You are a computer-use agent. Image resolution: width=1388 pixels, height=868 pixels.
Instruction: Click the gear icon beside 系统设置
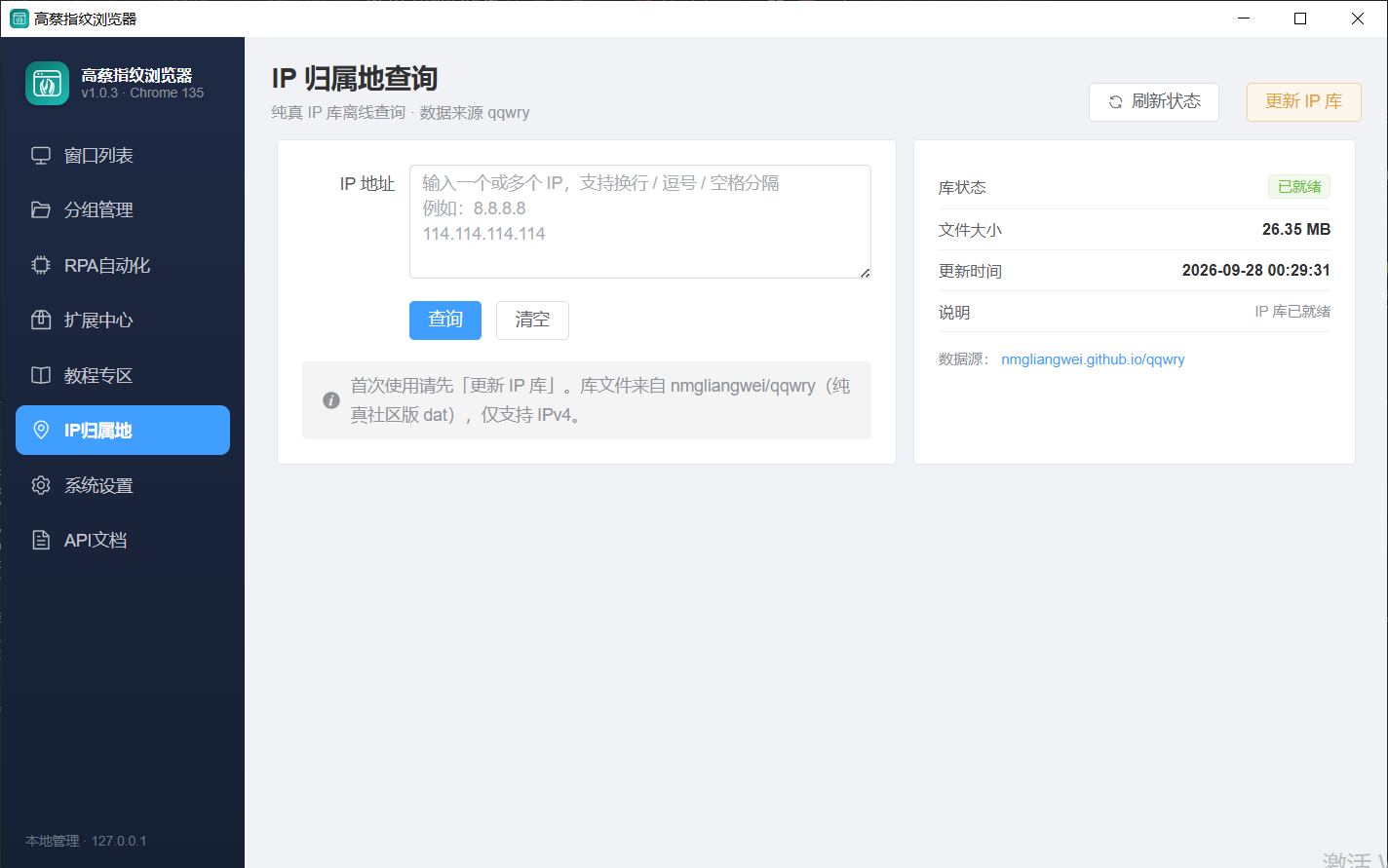click(x=41, y=485)
